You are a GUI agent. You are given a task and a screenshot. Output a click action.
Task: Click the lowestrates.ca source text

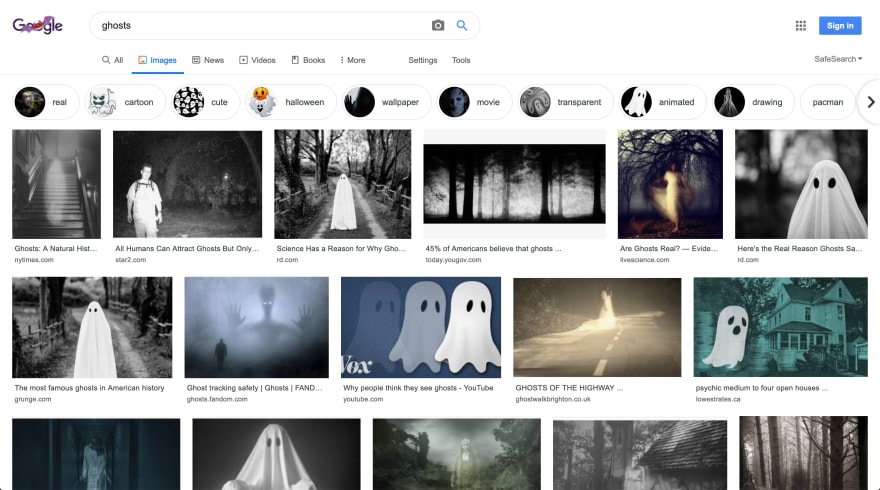(x=718, y=399)
